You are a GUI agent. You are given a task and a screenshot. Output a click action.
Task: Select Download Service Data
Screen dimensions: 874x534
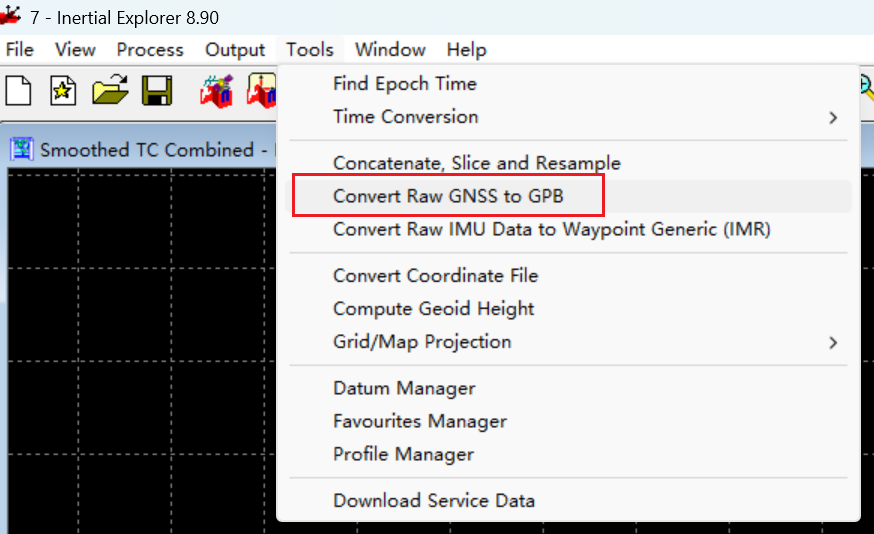pos(569,501)
